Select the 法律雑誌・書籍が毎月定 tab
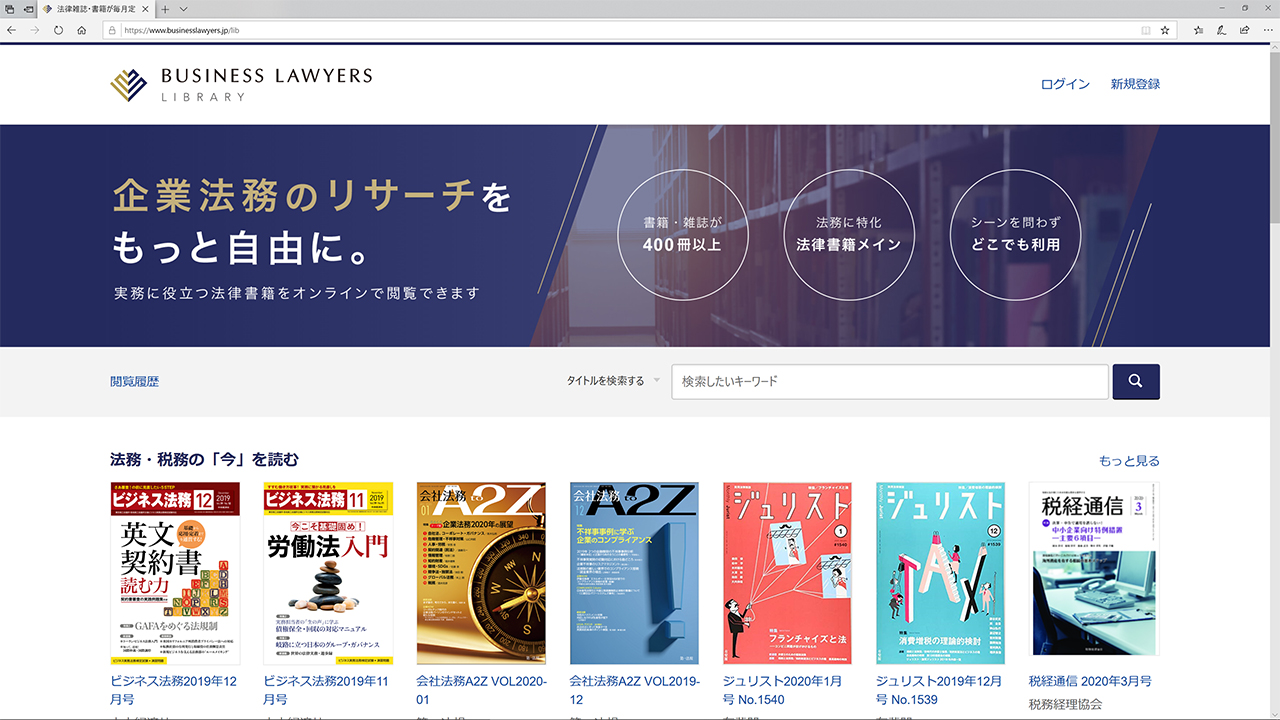The image size is (1280, 720). tap(96, 9)
